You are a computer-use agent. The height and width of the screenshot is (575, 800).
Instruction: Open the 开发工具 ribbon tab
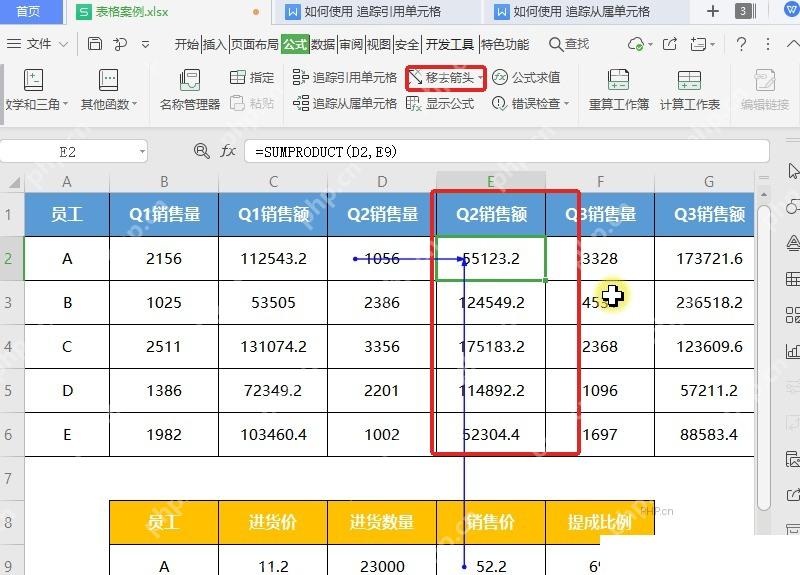(450, 45)
